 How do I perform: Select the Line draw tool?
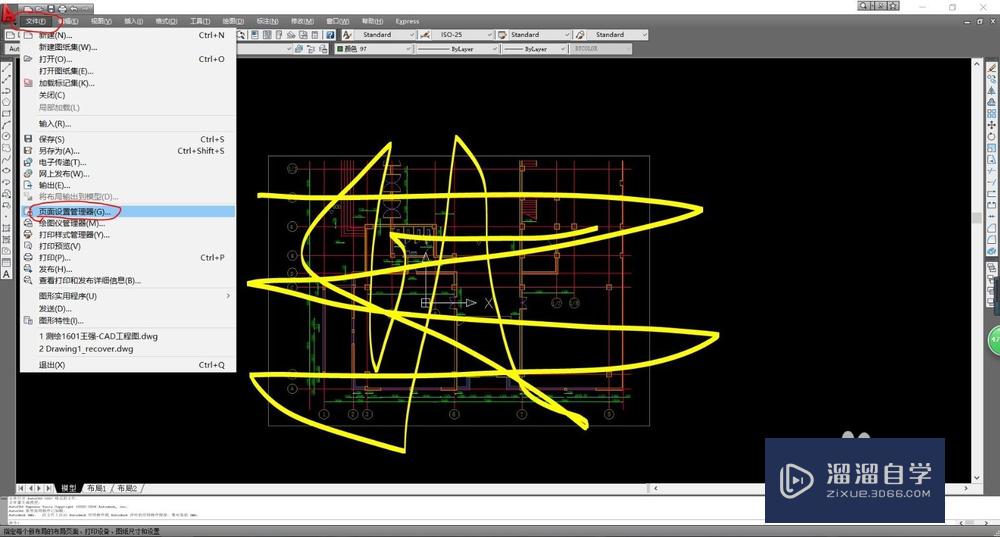point(6,68)
